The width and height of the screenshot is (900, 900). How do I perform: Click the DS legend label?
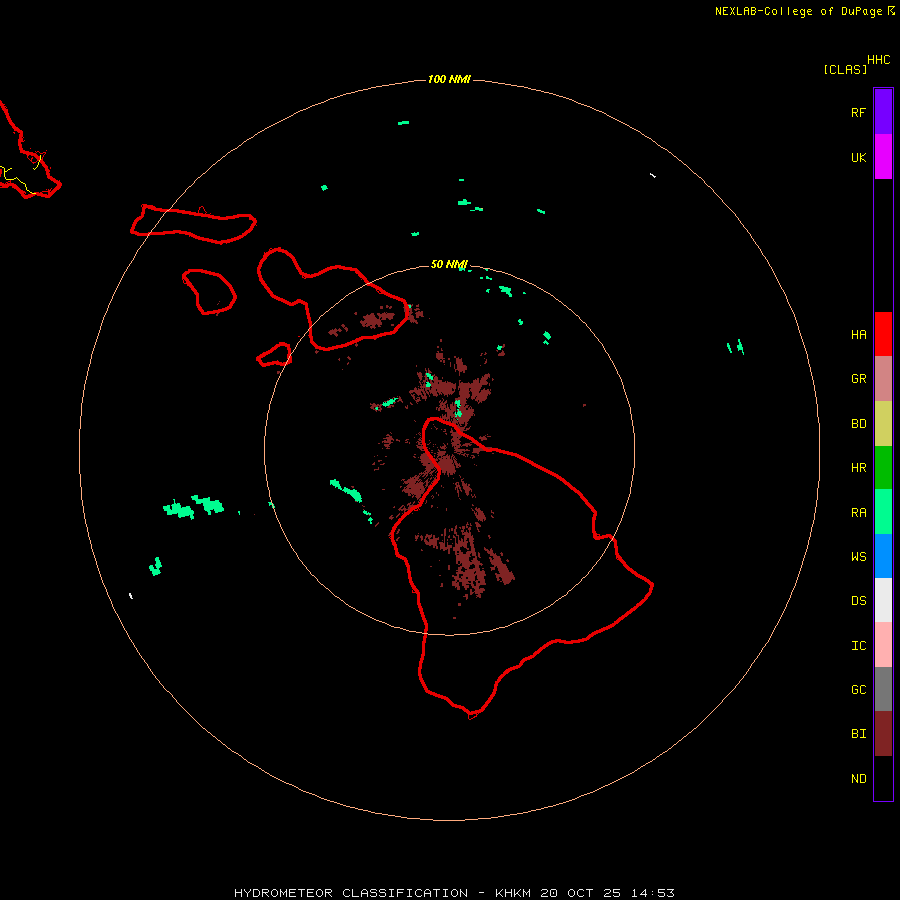pyautogui.click(x=858, y=601)
